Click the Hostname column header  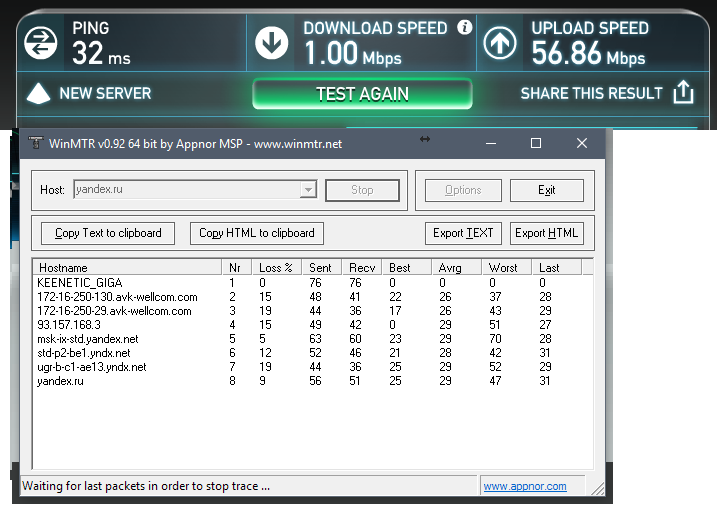pos(127,267)
